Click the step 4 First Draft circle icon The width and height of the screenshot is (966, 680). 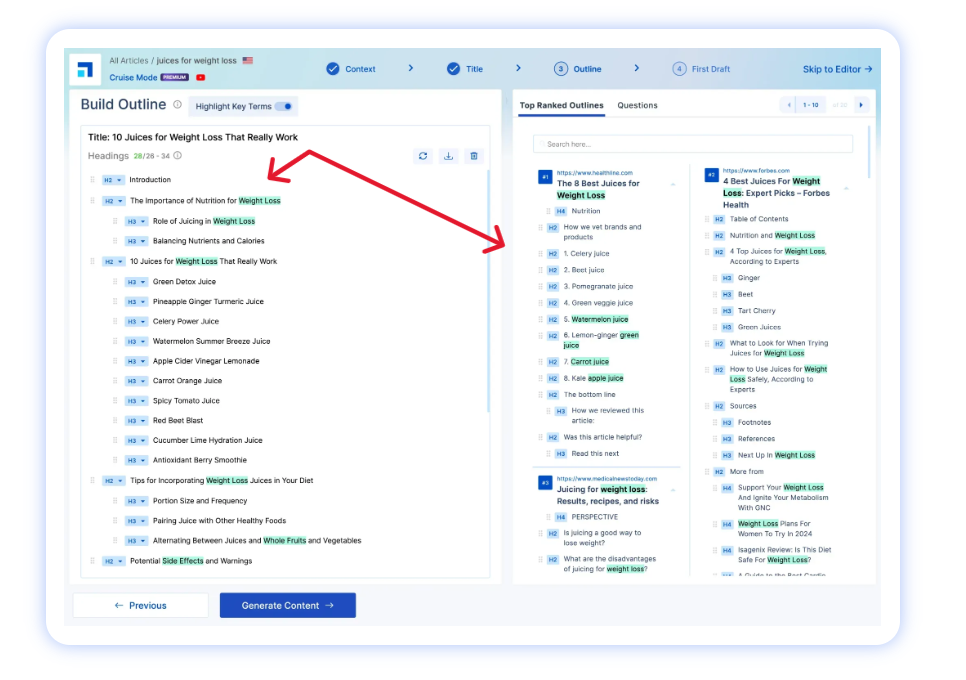(x=679, y=69)
